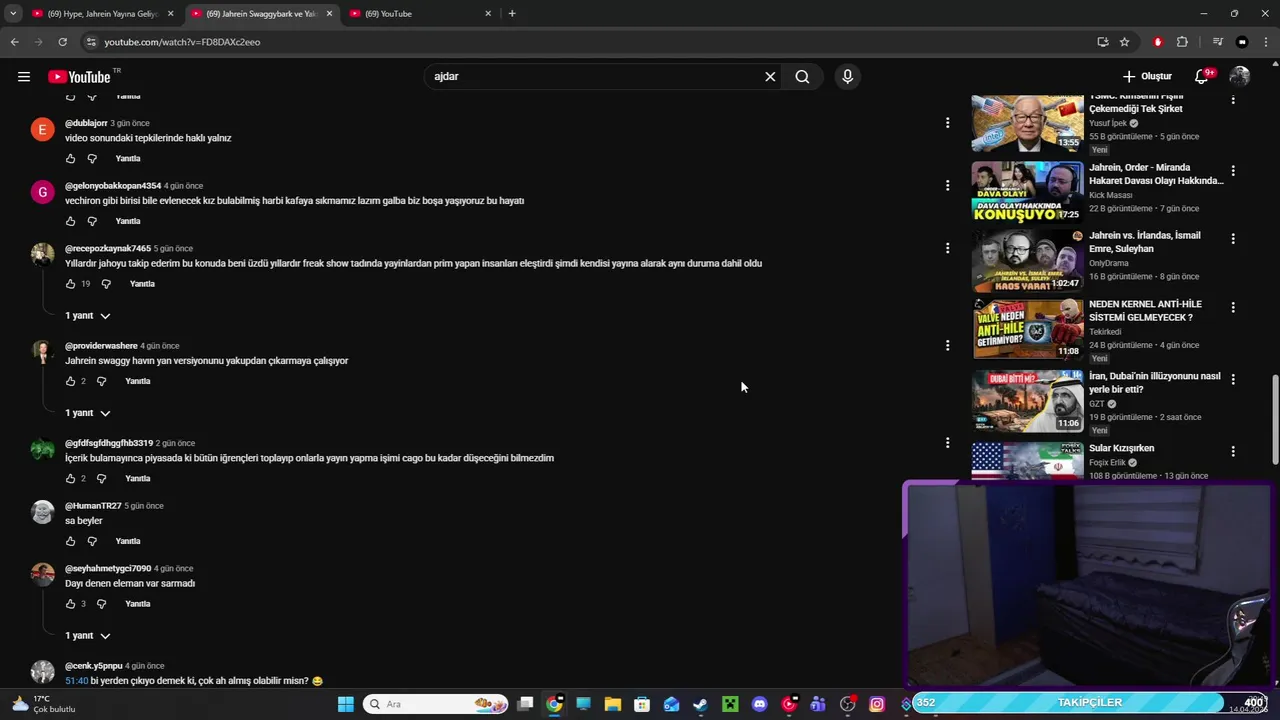Click the TAKİPÇİLER follower goal bar
Screen dimensions: 1280x720
(x=1090, y=702)
